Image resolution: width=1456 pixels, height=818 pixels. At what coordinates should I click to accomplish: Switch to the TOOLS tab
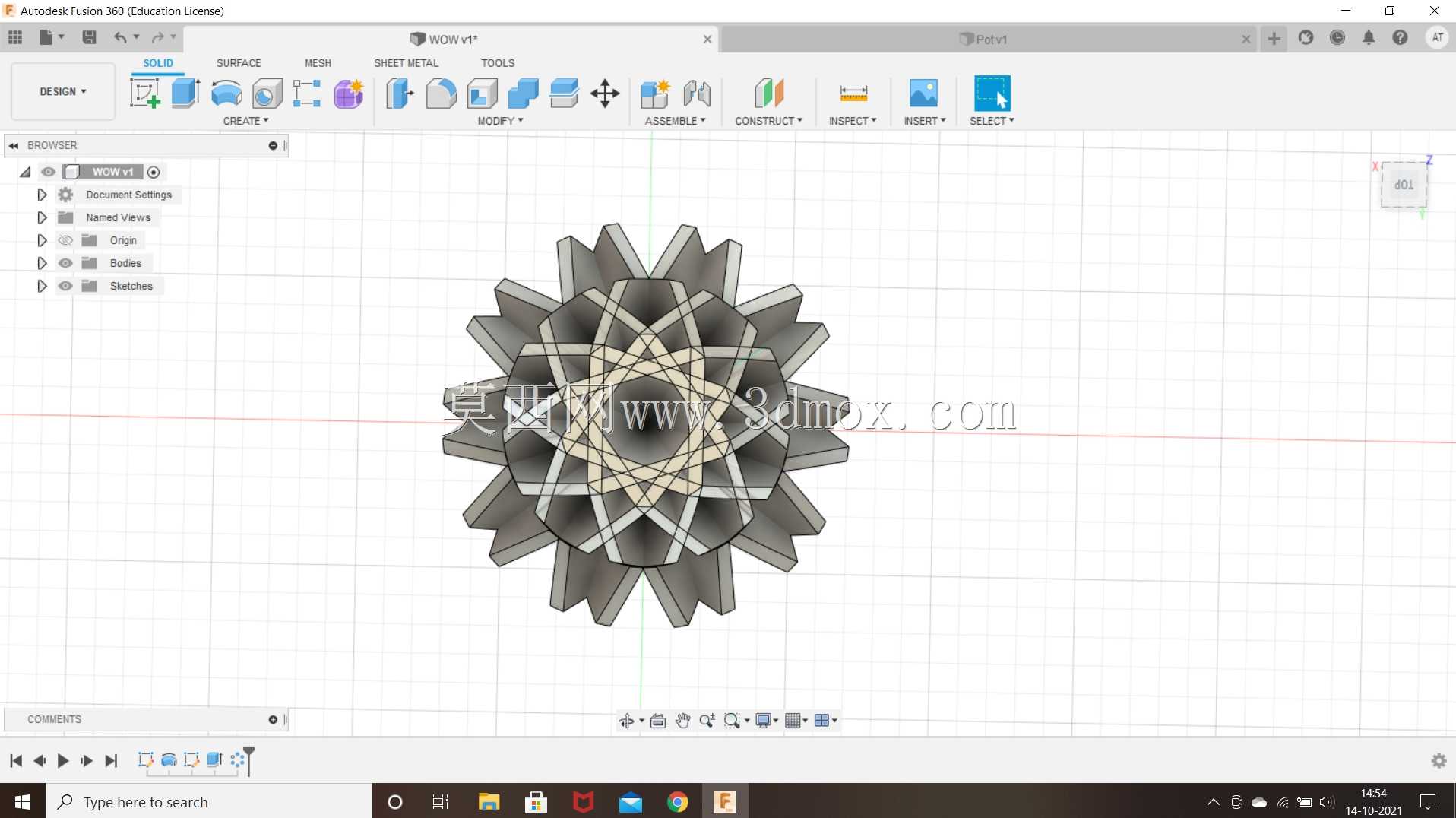point(498,63)
